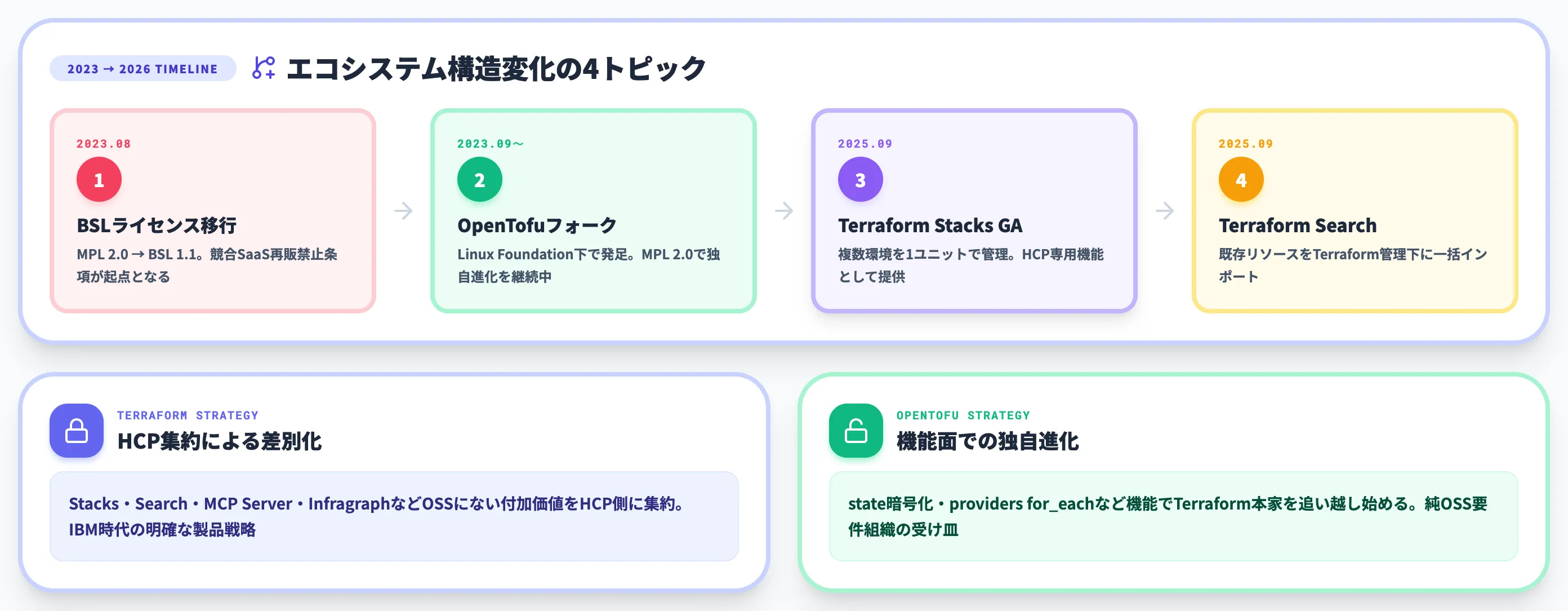Click the 2025.09 date above Terraform Search
1568x611 pixels.
[x=1245, y=144]
